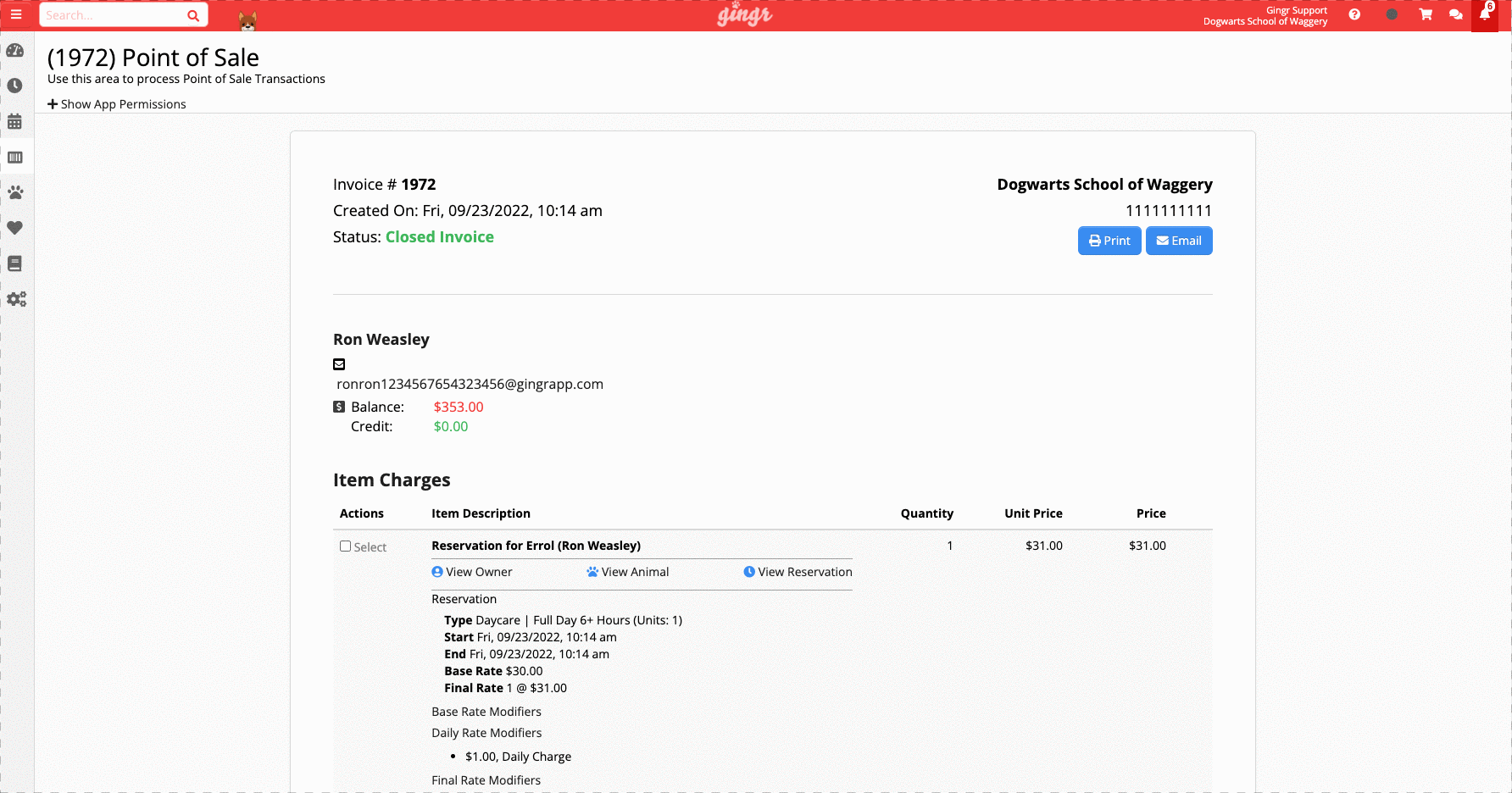Click the Item Description column header
Image resolution: width=1512 pixels, height=793 pixels.
(x=481, y=513)
